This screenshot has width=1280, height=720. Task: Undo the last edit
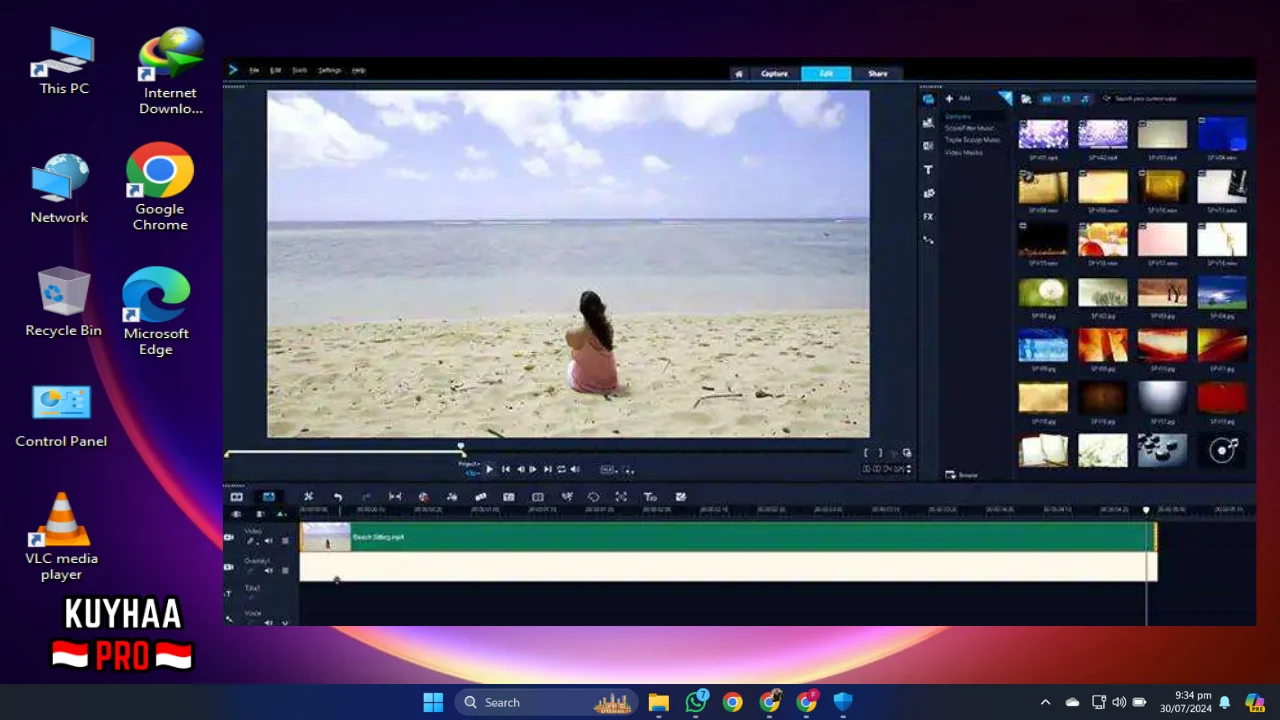tap(338, 497)
